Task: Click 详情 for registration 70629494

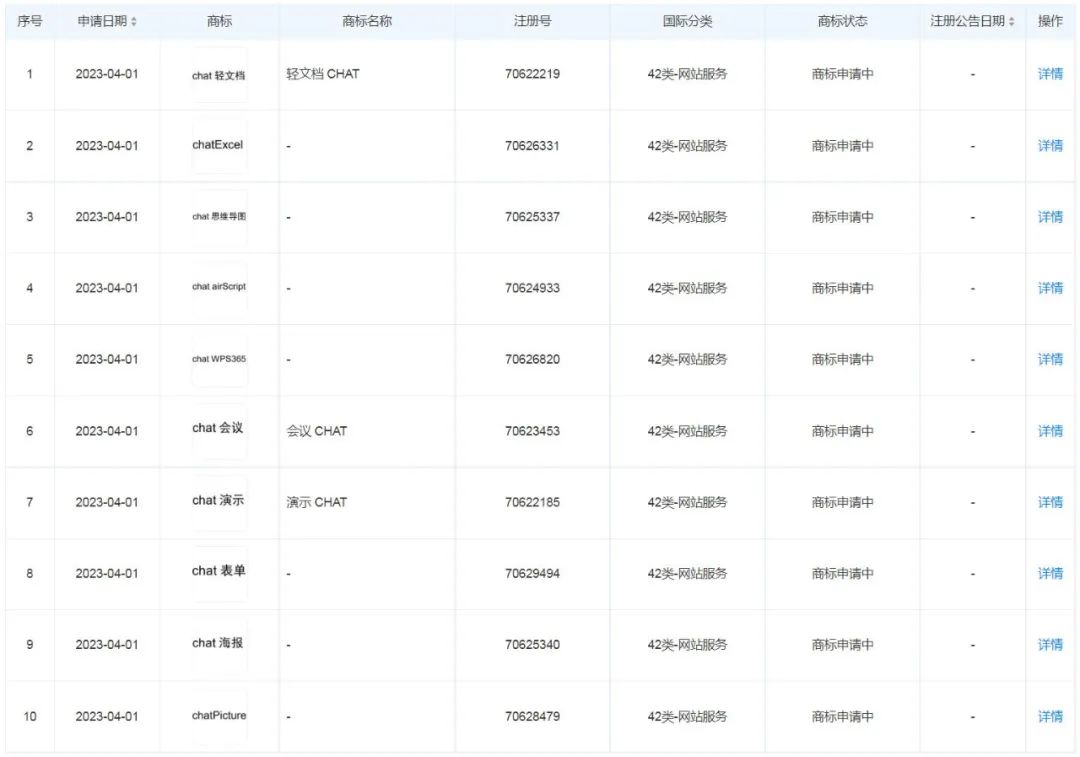Action: pos(1050,574)
